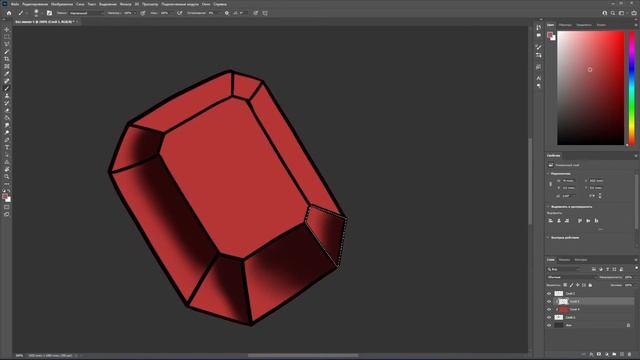This screenshot has width=640, height=360.
Task: Select the Pen tool
Action: tap(7, 140)
